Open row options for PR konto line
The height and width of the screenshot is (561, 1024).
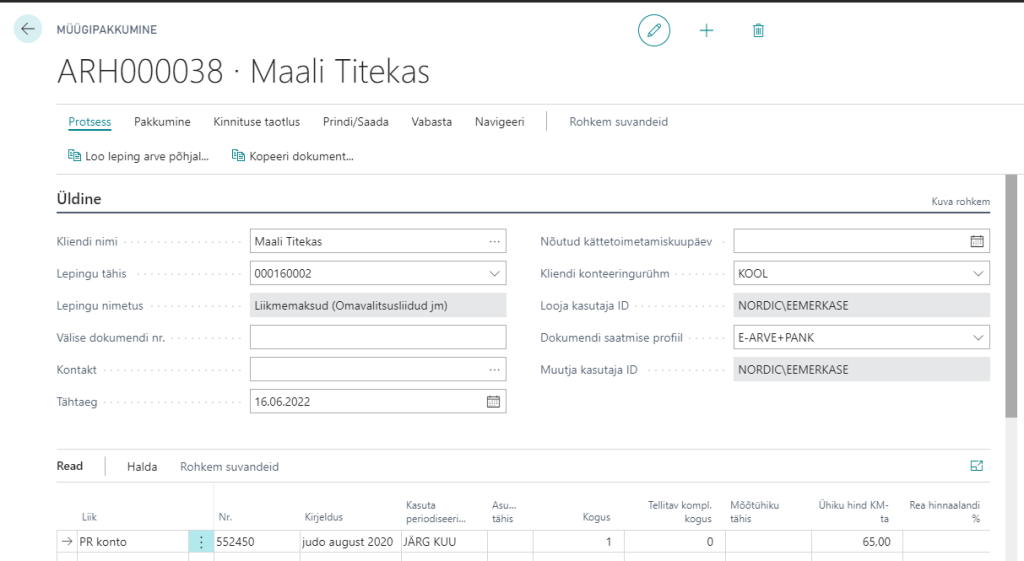click(x=201, y=542)
